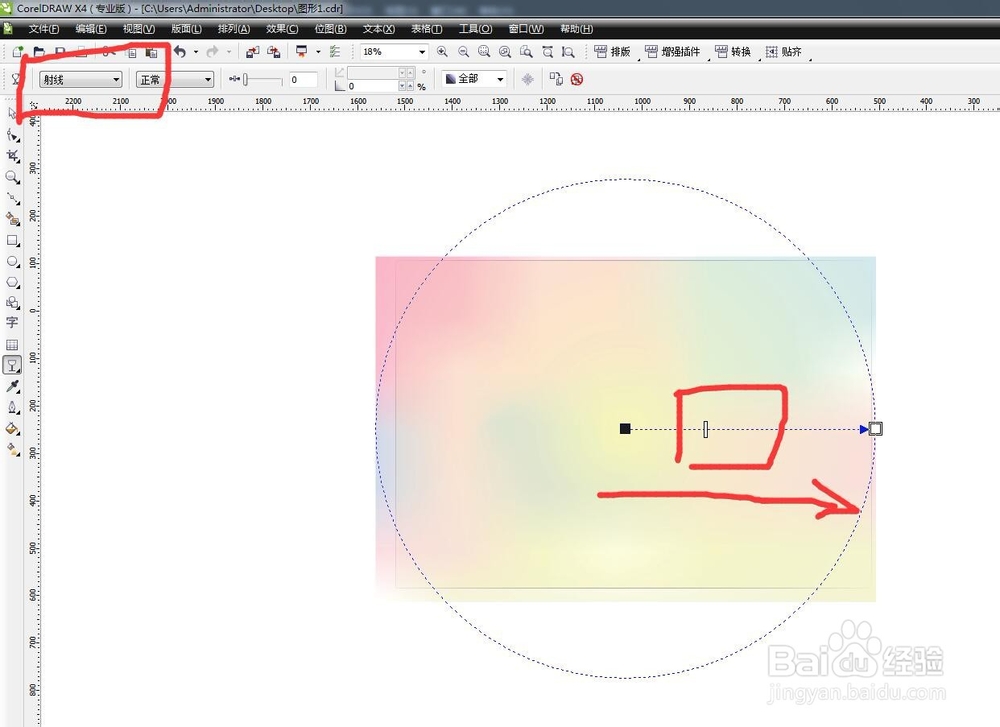Click the Open folder icon
The height and width of the screenshot is (727, 1000).
(x=39, y=52)
